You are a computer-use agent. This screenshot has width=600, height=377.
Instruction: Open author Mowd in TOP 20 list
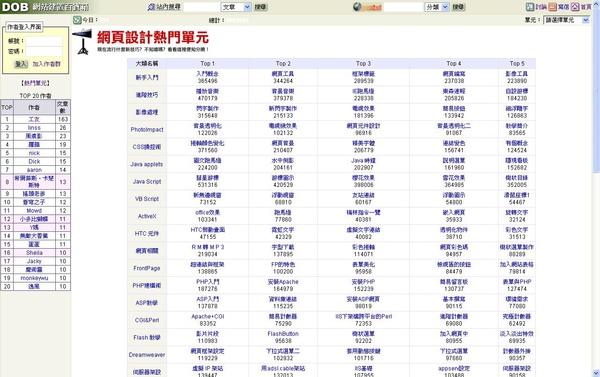tap(34, 211)
